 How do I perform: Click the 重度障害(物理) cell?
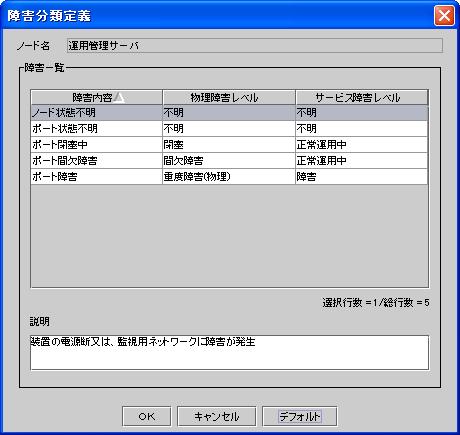coord(229,177)
